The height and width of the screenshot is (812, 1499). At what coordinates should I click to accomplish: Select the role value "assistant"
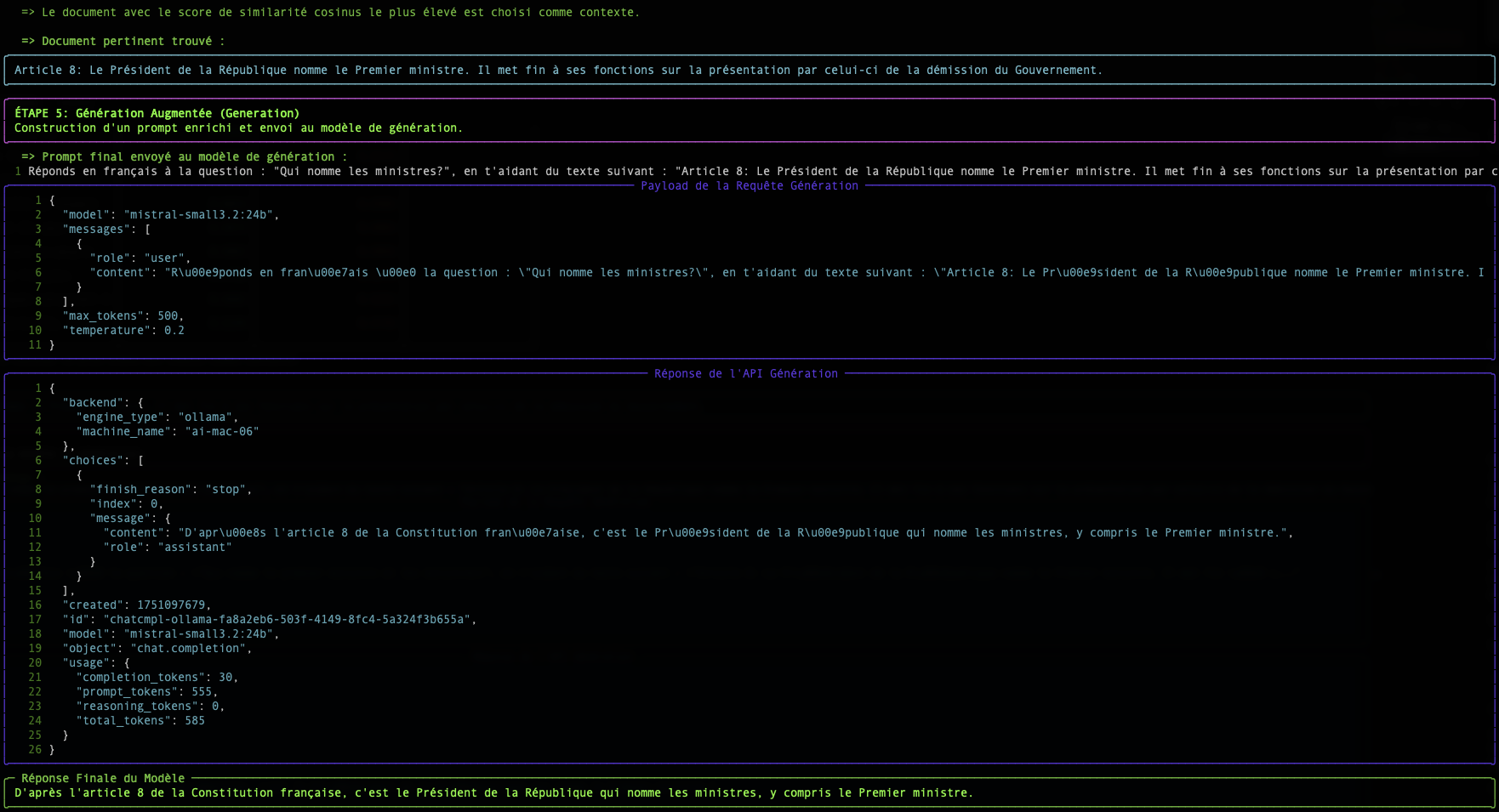(194, 548)
